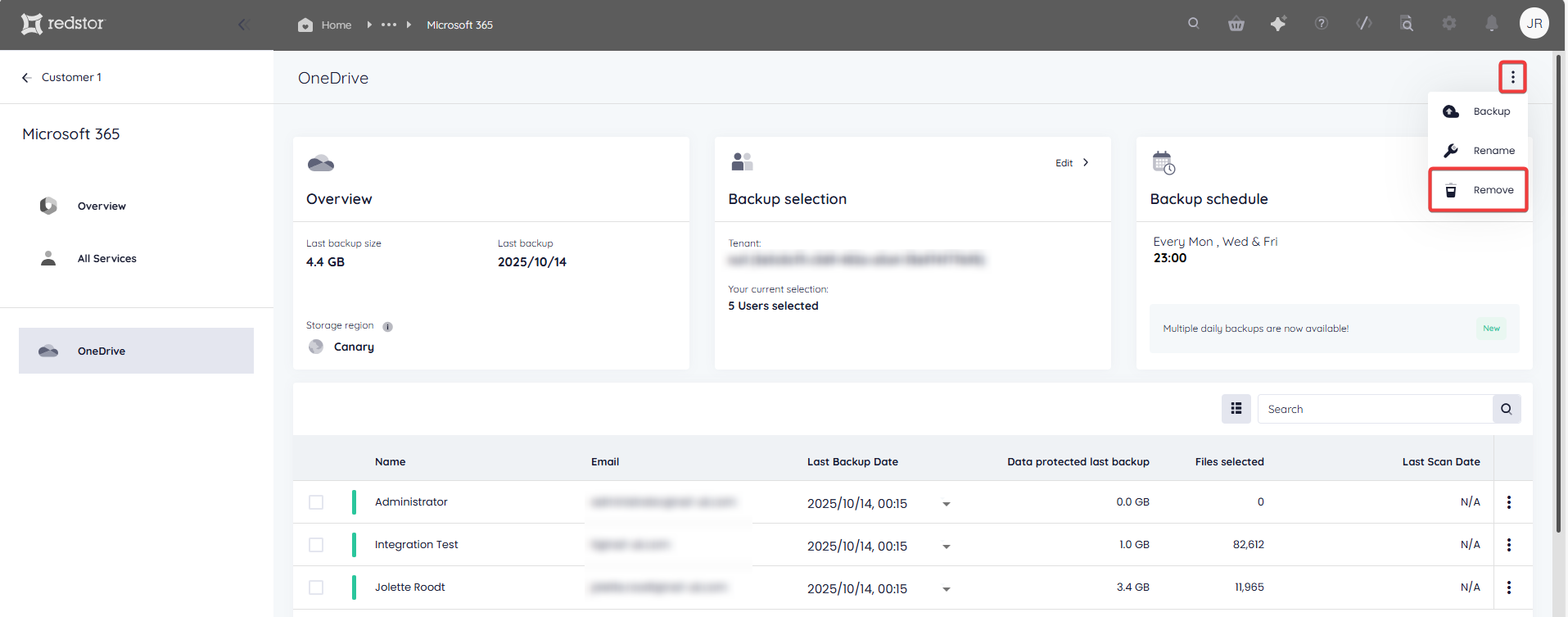Click the Integration Test name cell

416,544
